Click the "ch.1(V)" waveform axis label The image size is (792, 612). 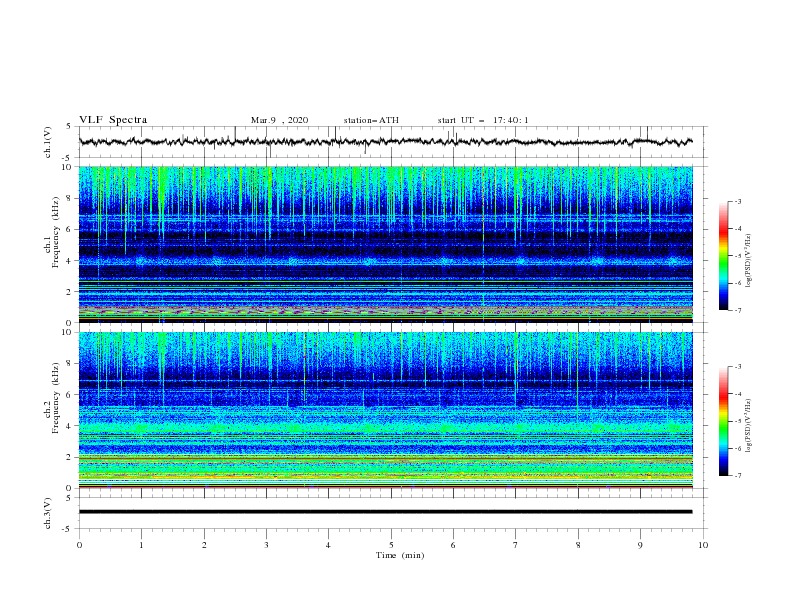pos(48,142)
